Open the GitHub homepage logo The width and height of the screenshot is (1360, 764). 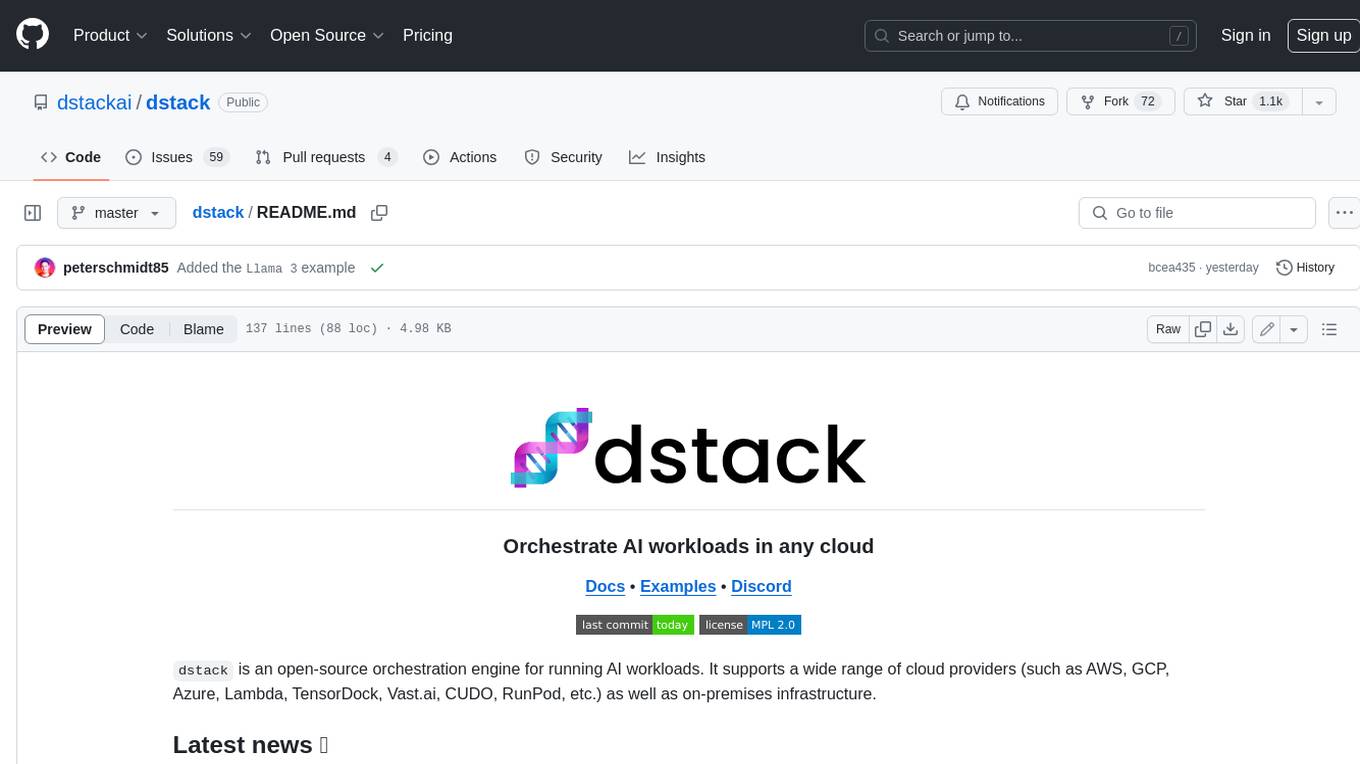tap(33, 35)
